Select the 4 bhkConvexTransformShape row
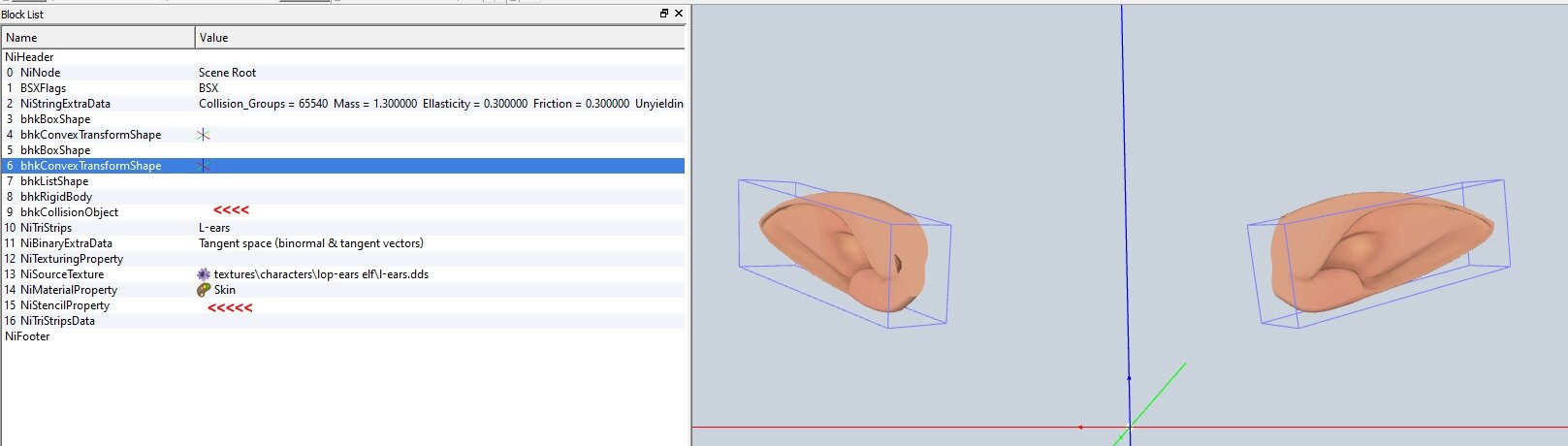1568x446 pixels. [343, 135]
